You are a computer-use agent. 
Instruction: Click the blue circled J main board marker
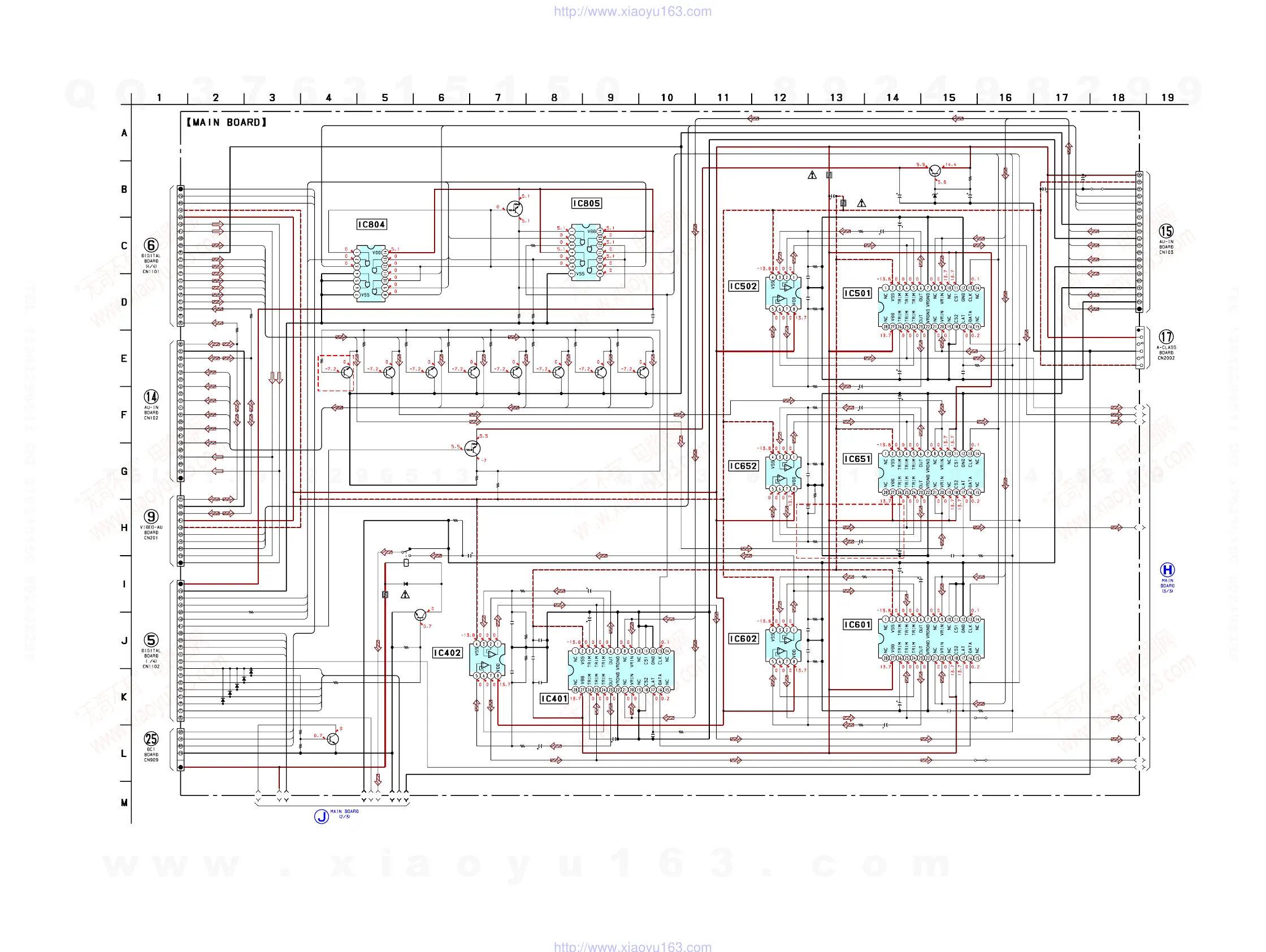(322, 816)
